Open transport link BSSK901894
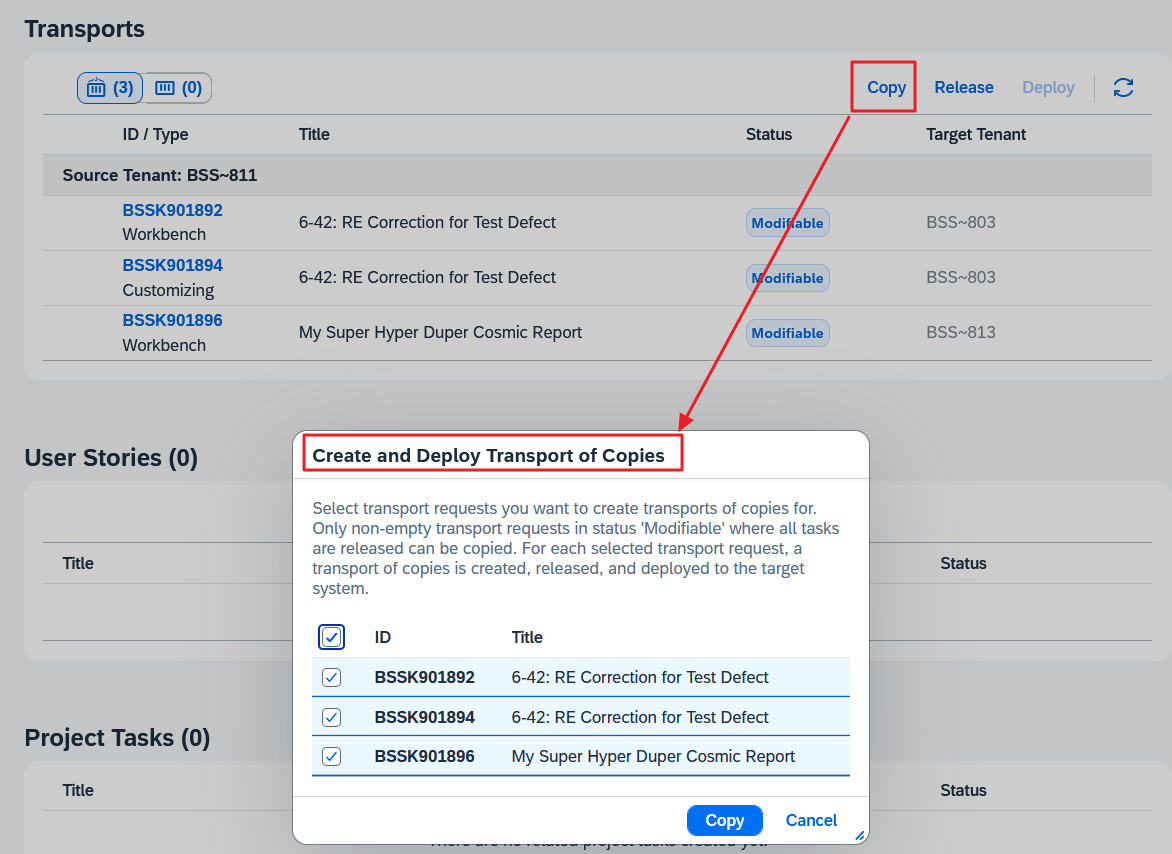Screen dimensions: 1172x854 coord(172,265)
